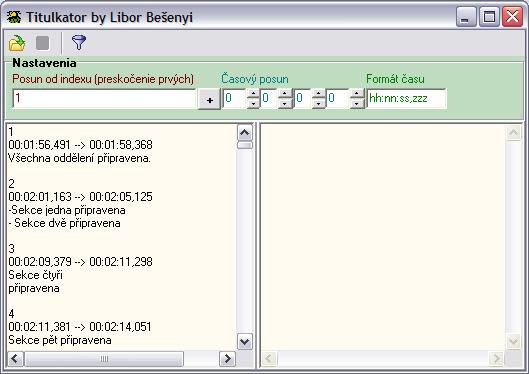Image resolution: width=529 pixels, height=374 pixels.
Task: Click the 'Formát času' label
Action: click(x=395, y=79)
